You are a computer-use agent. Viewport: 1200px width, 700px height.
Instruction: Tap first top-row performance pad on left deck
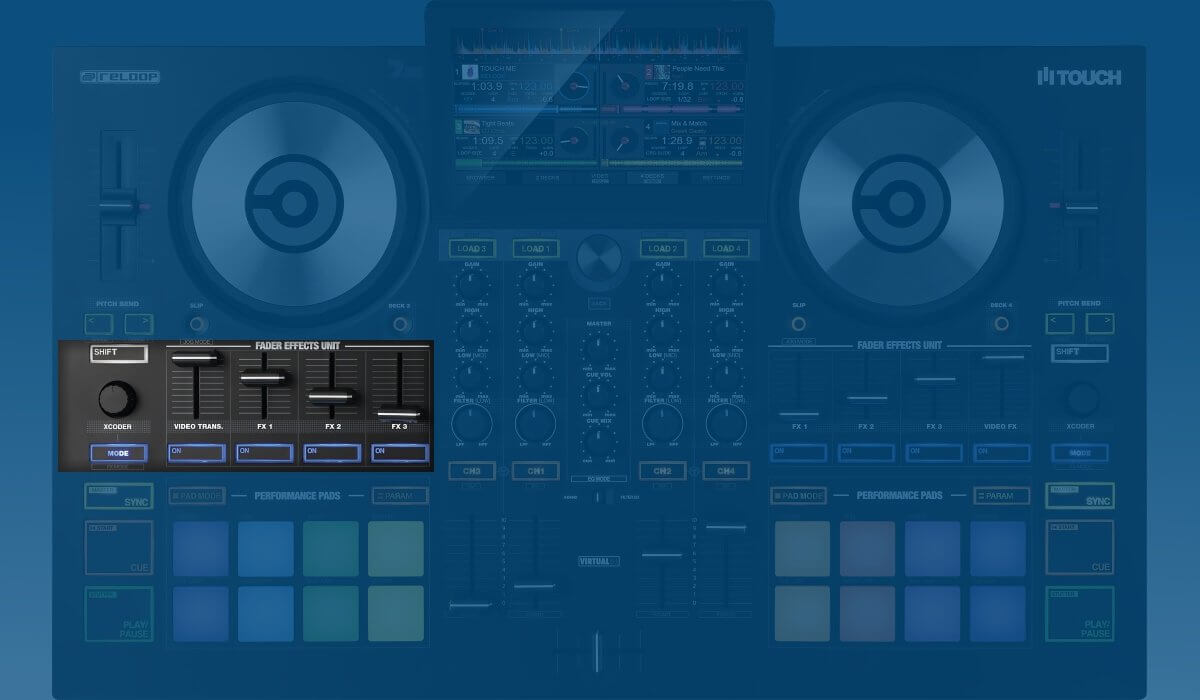200,549
